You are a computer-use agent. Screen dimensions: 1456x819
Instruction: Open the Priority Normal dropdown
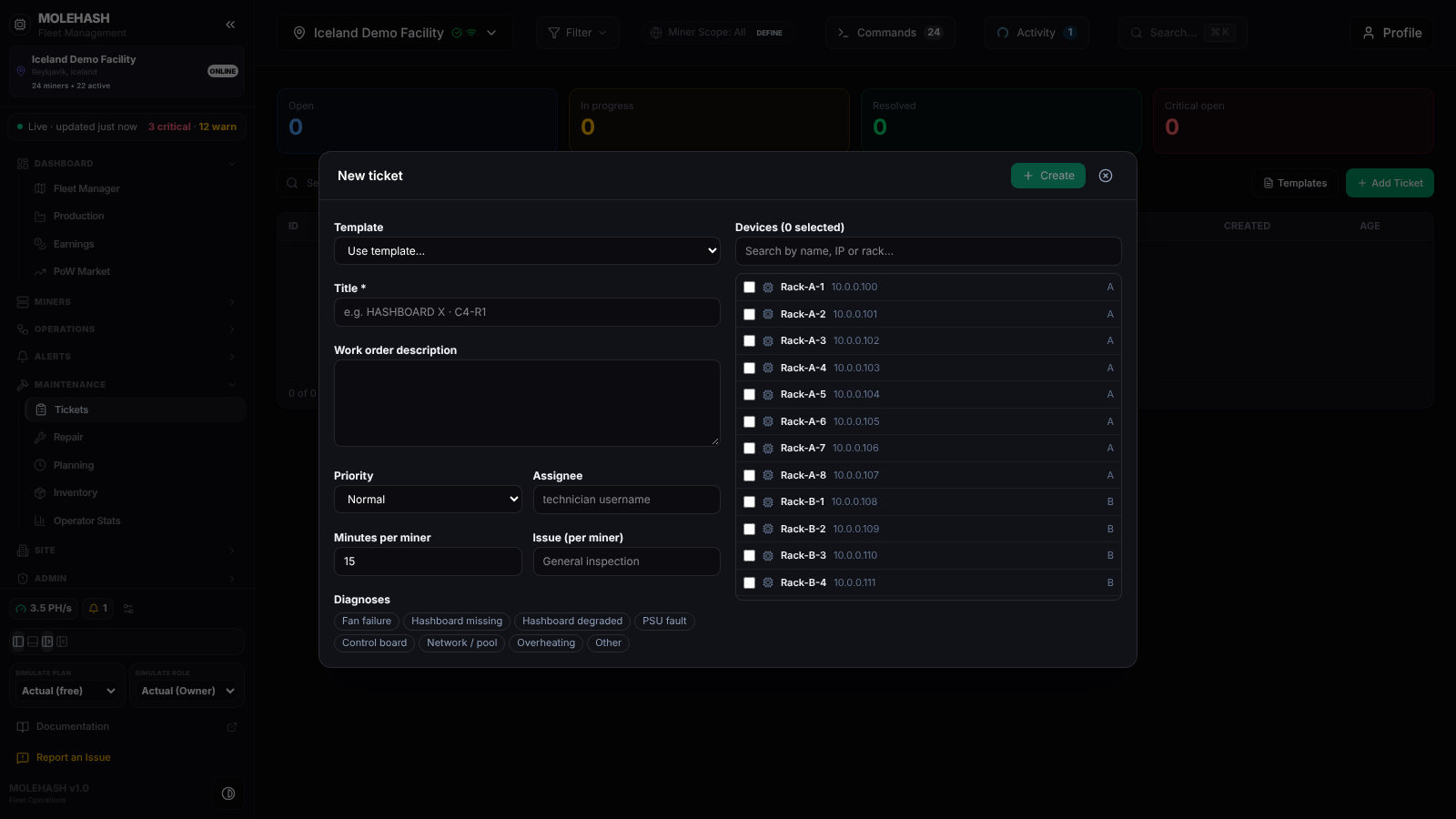[x=428, y=500]
